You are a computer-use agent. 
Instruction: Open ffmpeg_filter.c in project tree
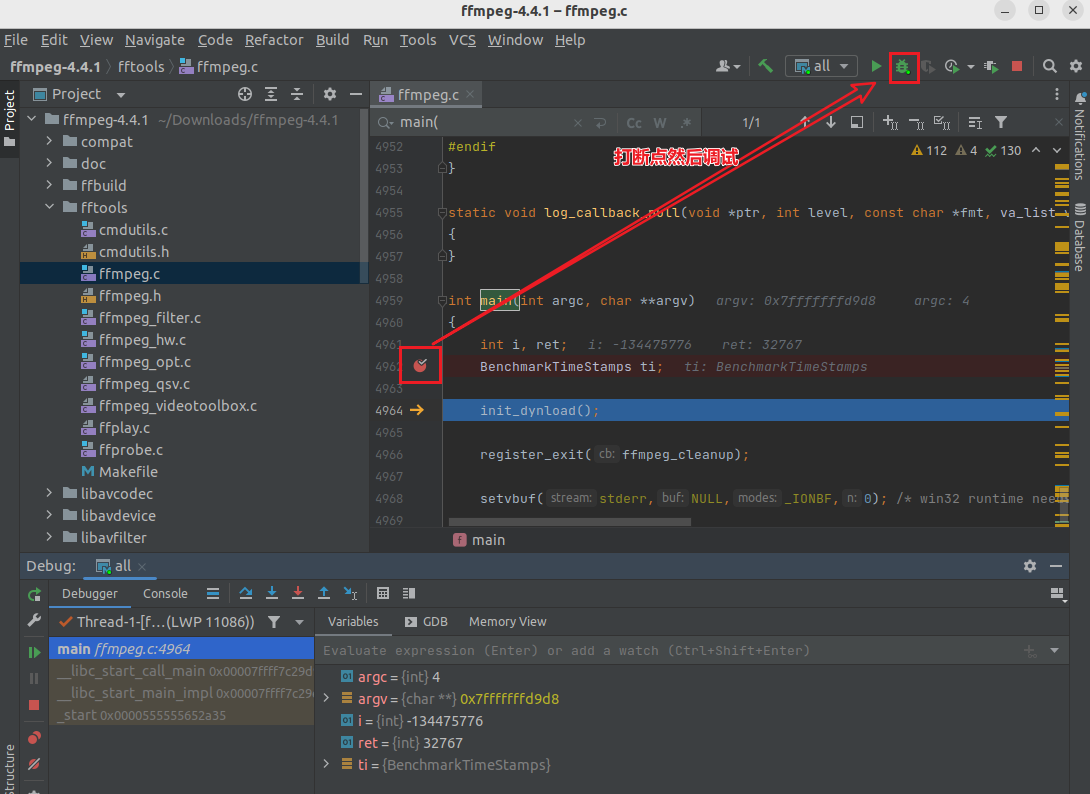pyautogui.click(x=149, y=318)
